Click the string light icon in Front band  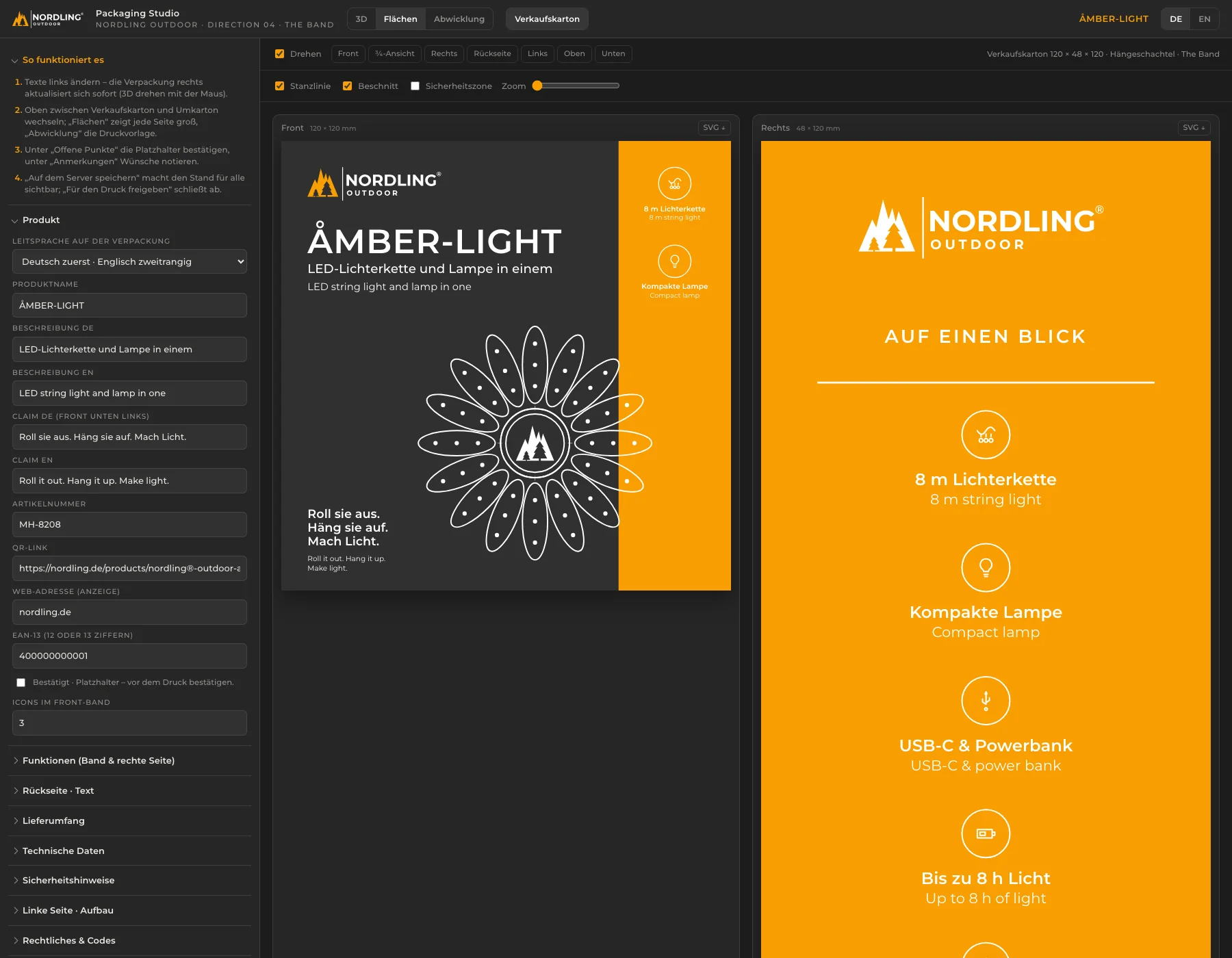(674, 183)
